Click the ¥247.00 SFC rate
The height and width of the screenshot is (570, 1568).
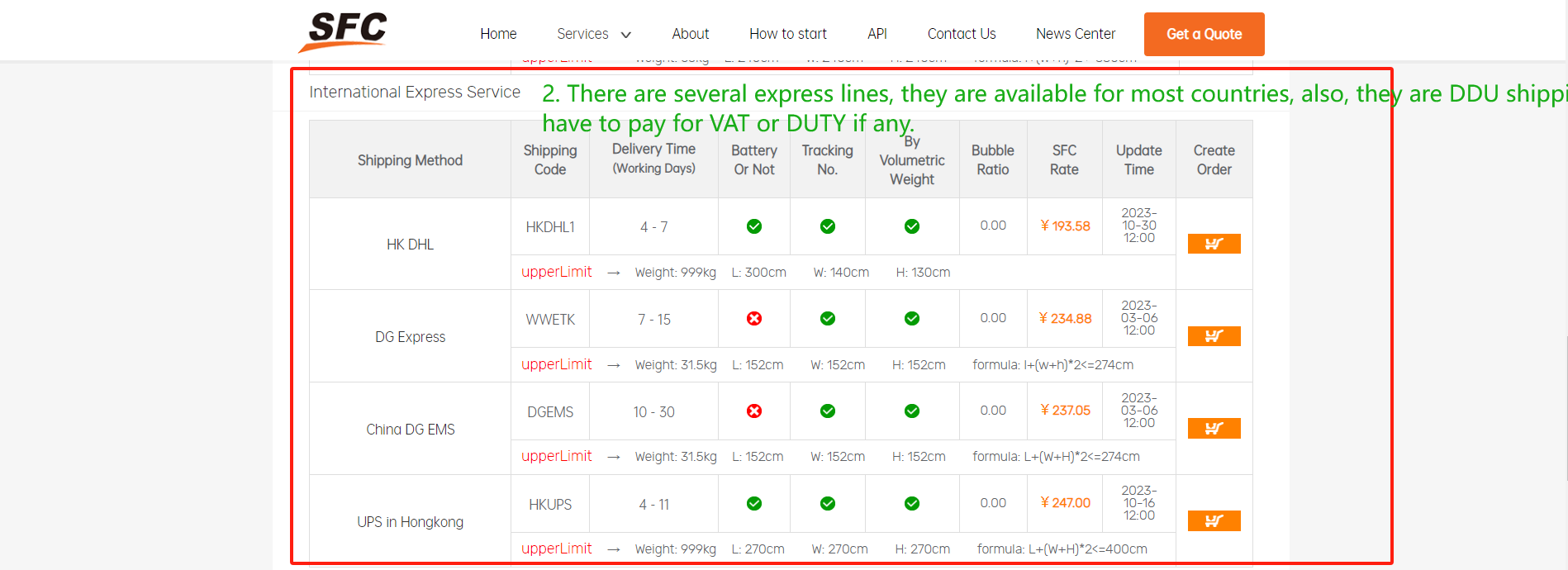(x=1065, y=503)
